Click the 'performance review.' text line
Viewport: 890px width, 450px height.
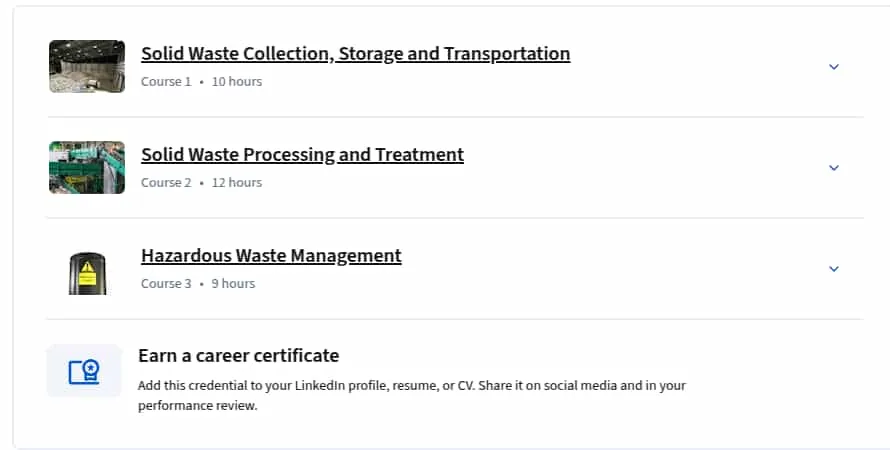point(198,406)
